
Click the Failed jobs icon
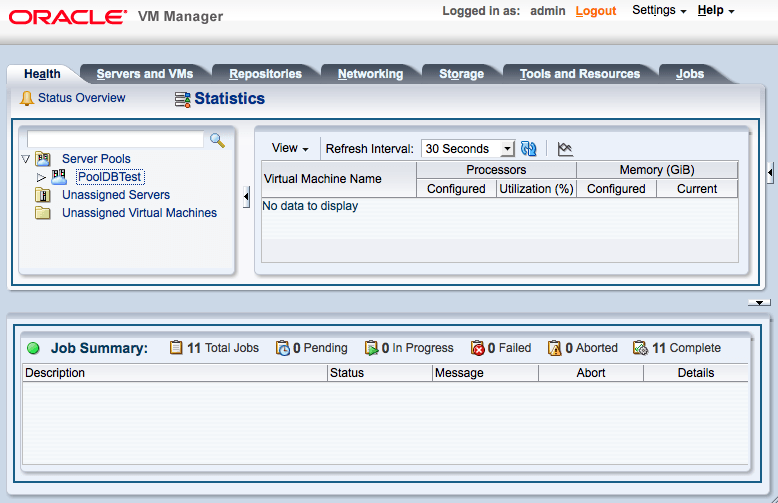pos(477,348)
